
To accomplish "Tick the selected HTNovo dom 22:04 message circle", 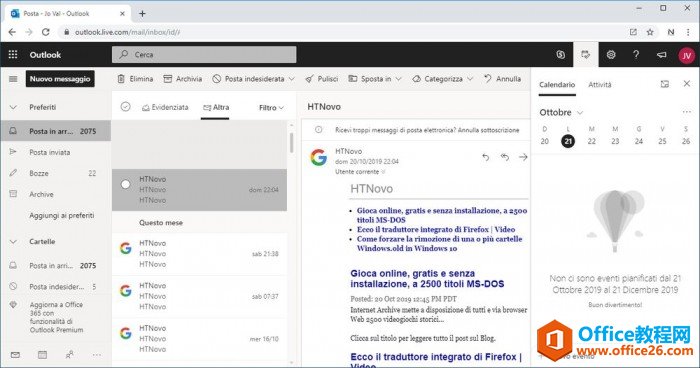I will click(x=125, y=184).
